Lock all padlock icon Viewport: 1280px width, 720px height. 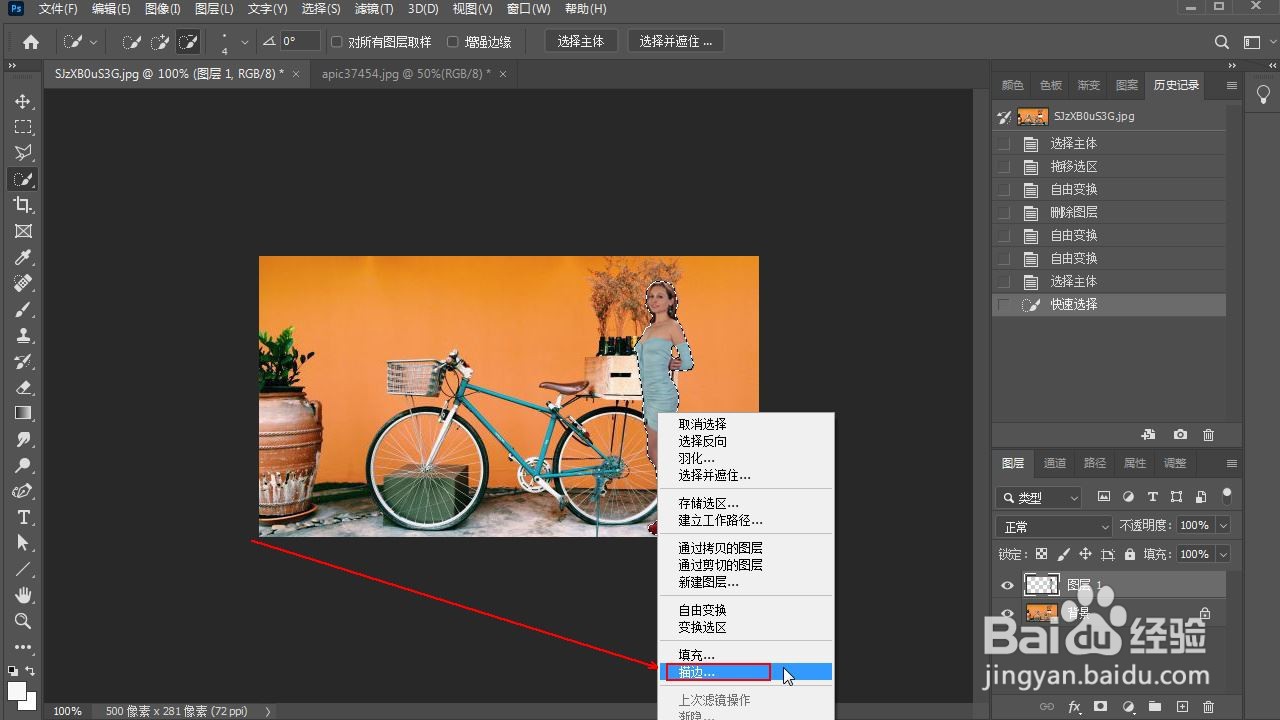[x=1129, y=554]
